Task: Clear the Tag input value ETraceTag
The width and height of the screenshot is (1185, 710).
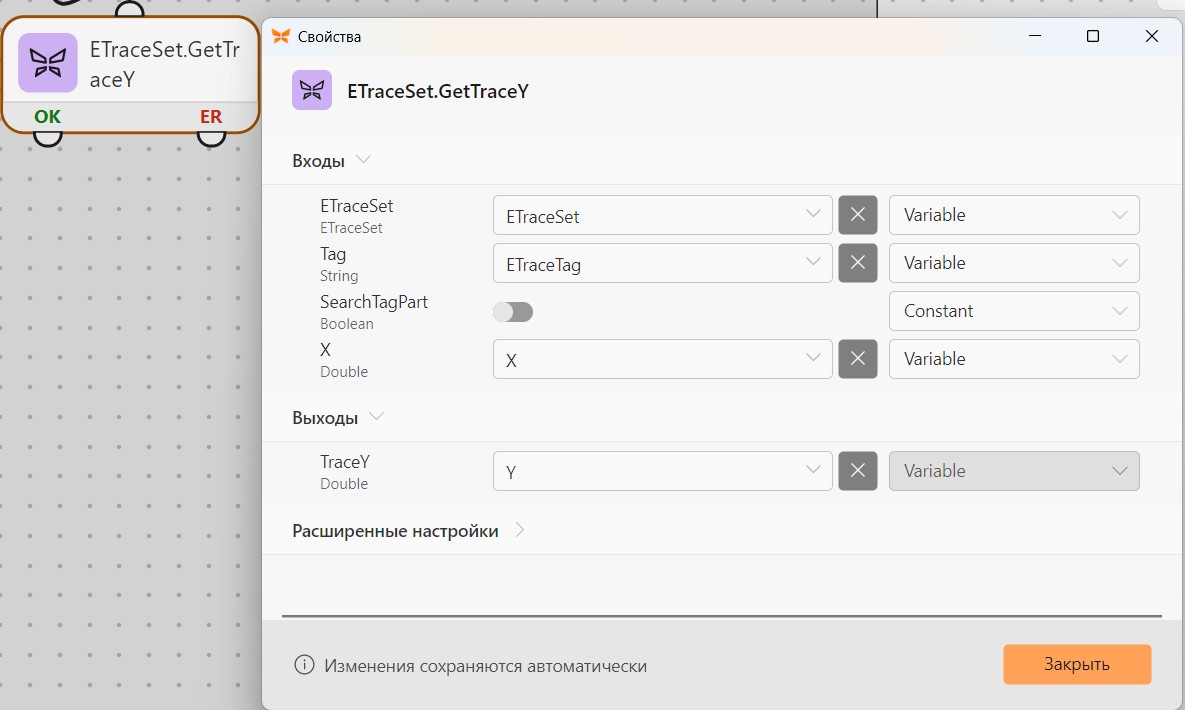Action: (x=858, y=263)
